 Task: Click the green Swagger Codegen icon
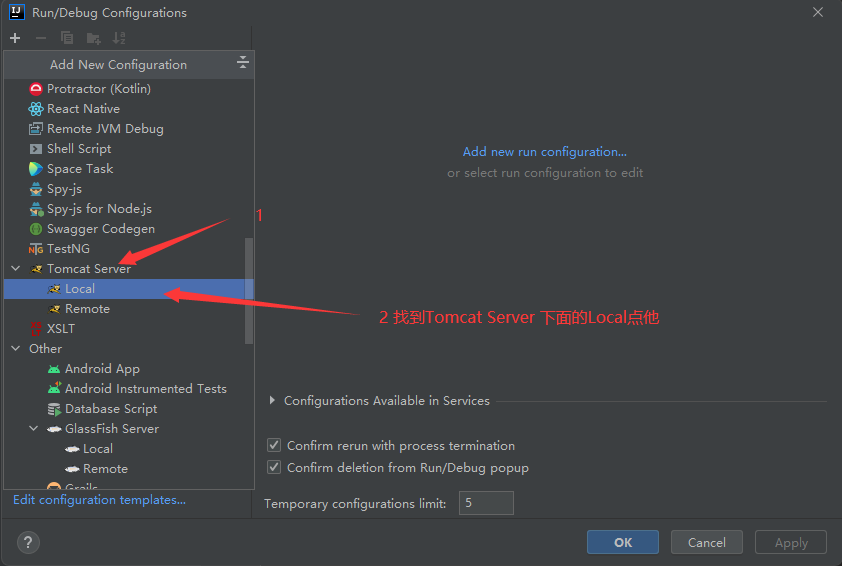tap(36, 229)
